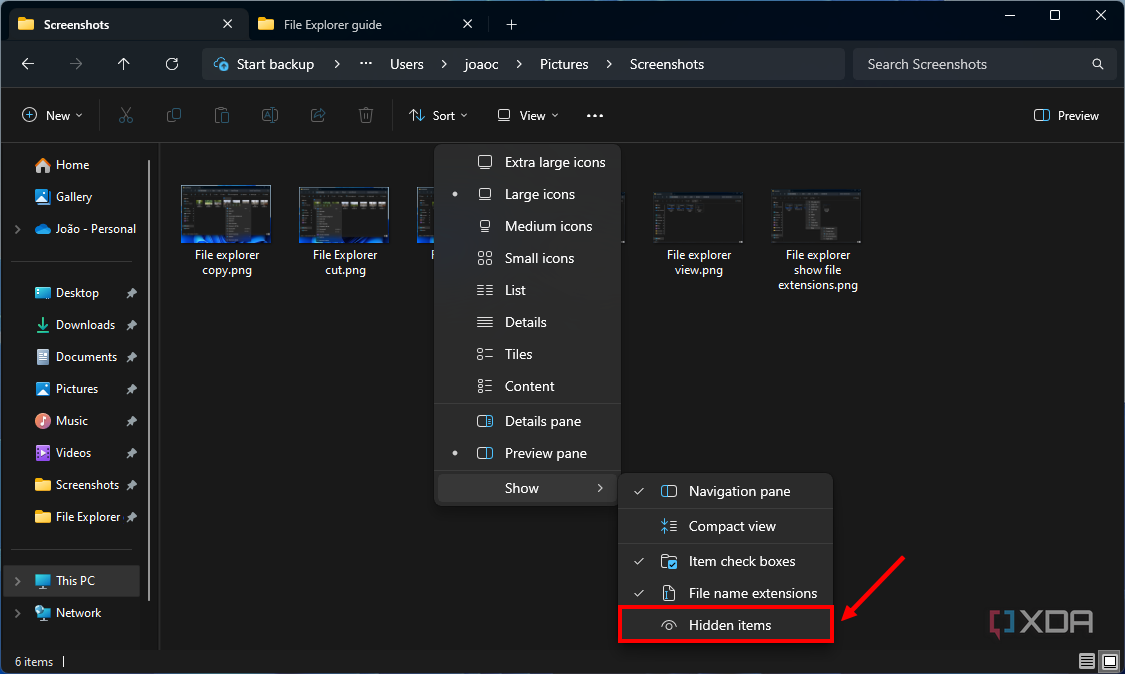Open the See more ellipsis menu
Screen dimensions: 1125x674
(594, 115)
